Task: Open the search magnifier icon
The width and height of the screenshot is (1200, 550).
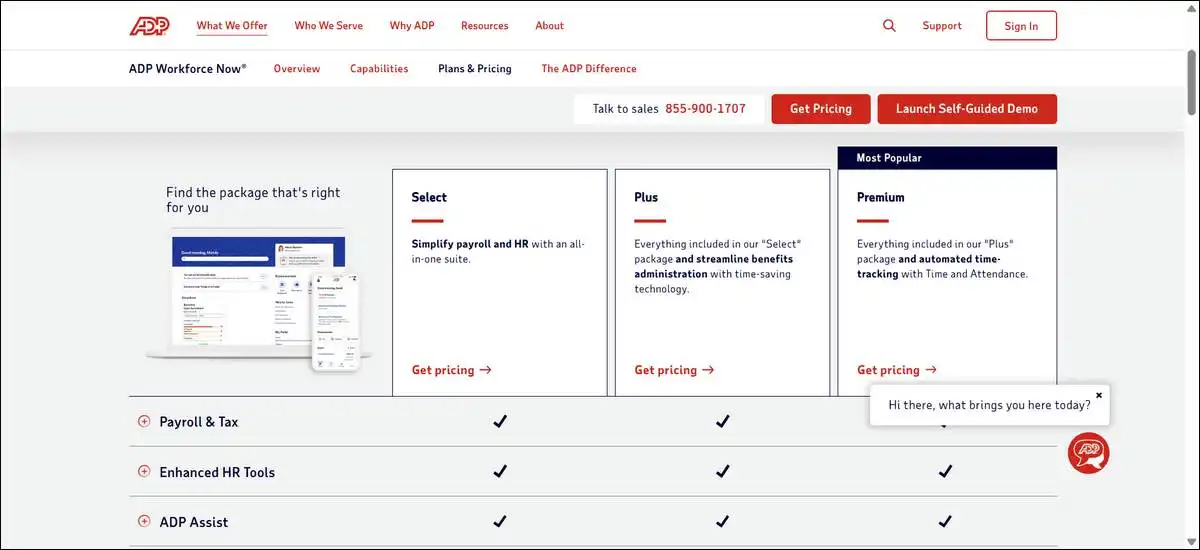Action: pyautogui.click(x=889, y=26)
